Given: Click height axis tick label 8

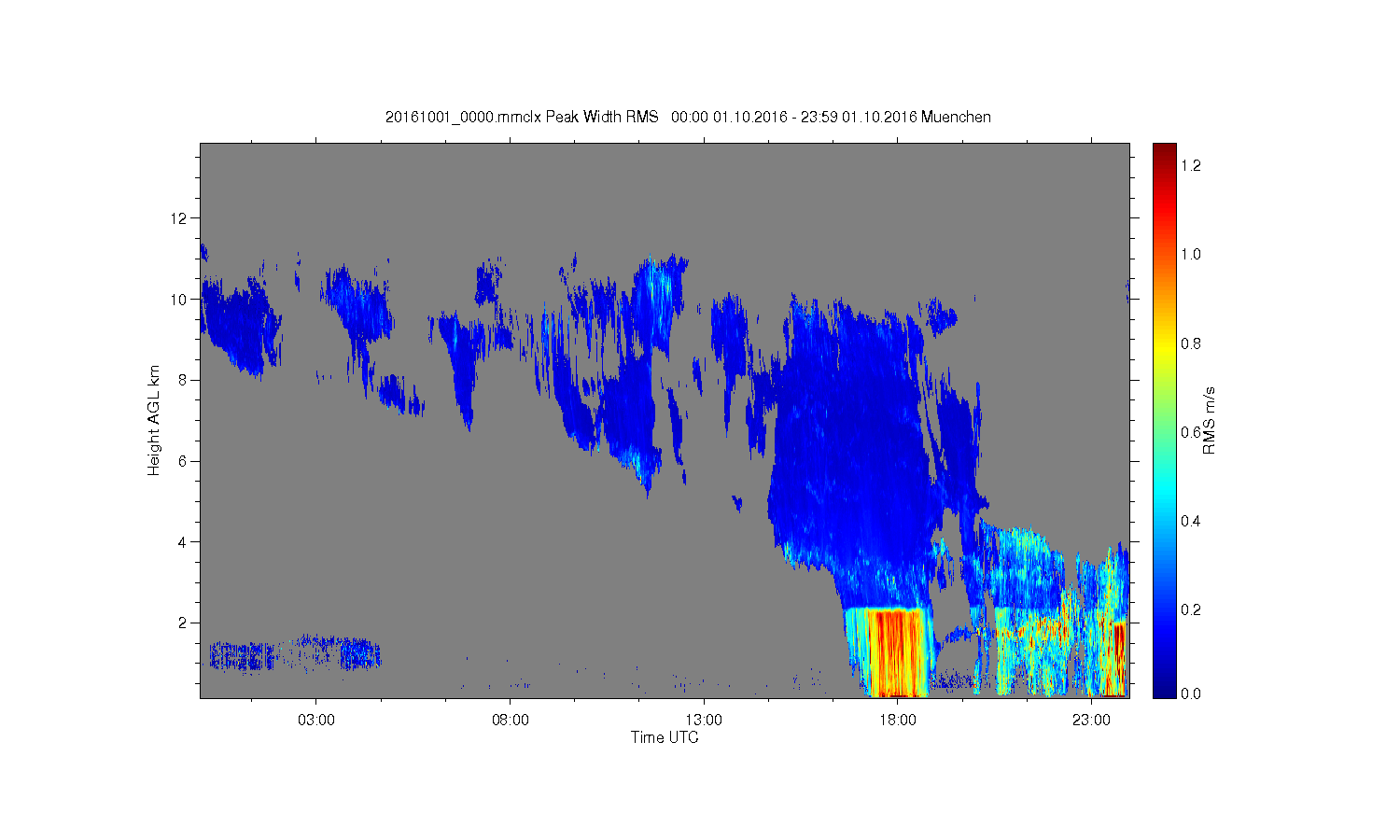Looking at the screenshot, I should coord(183,380).
